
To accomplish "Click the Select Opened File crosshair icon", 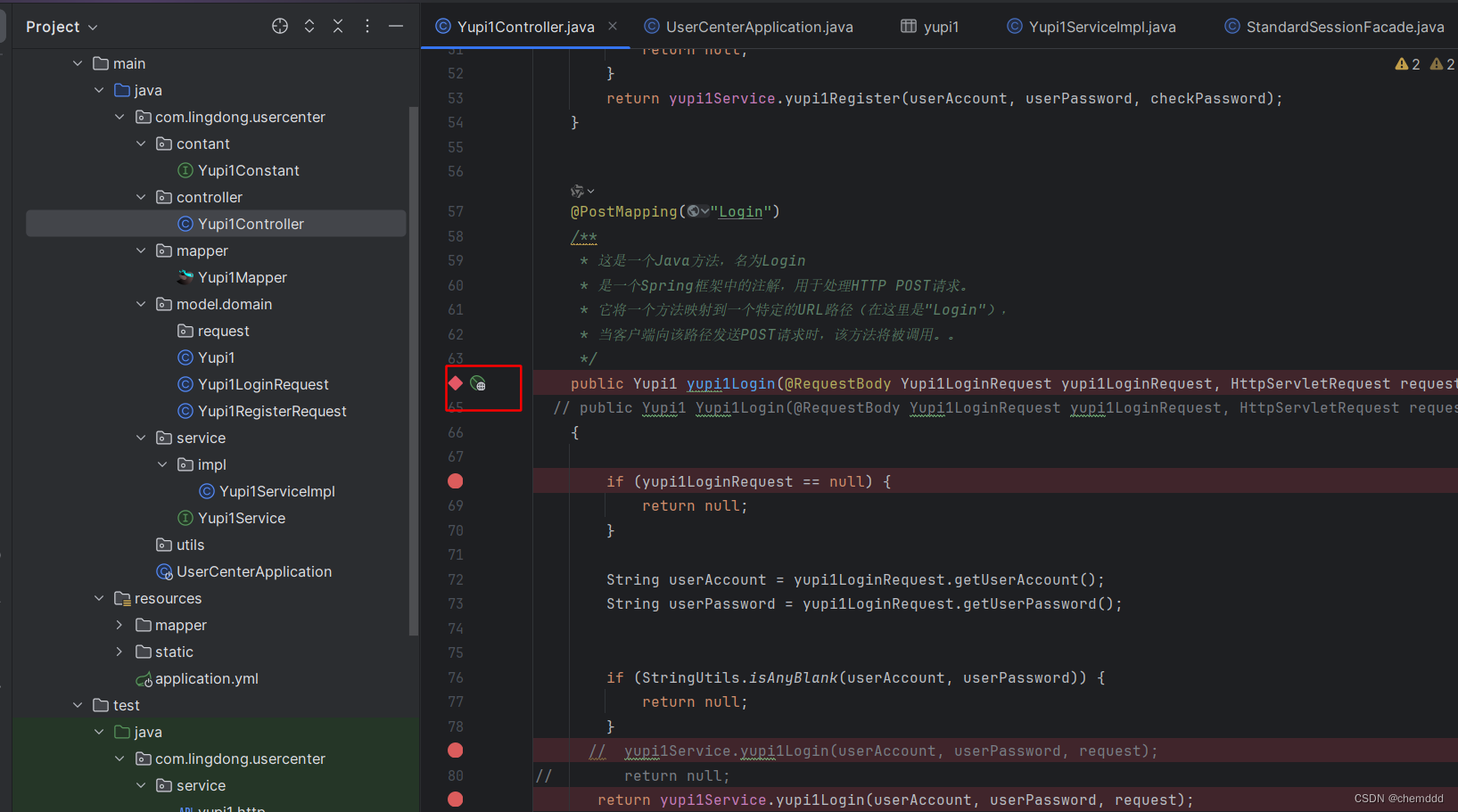I will (279, 26).
